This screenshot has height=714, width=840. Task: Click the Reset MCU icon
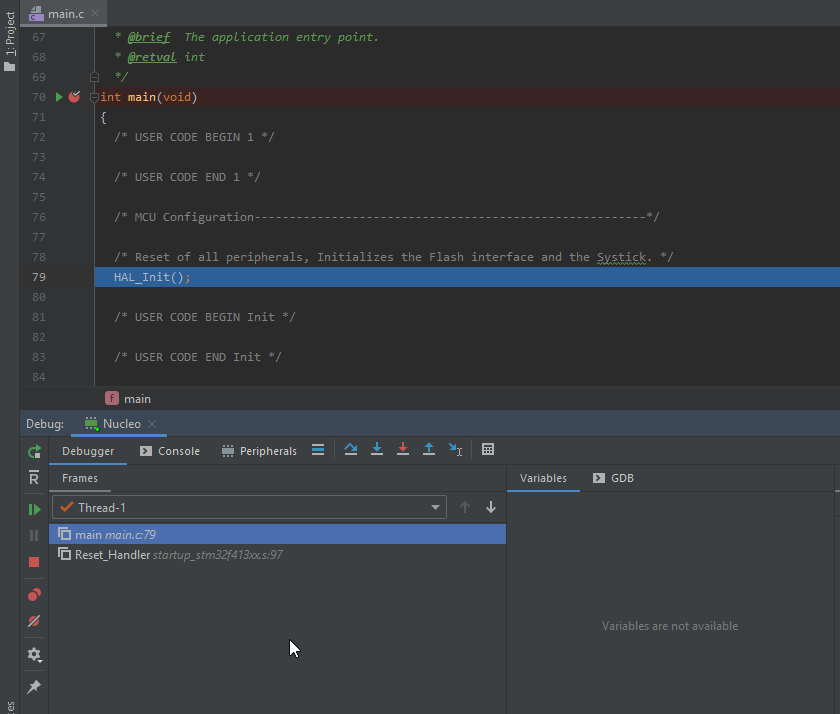click(x=34, y=478)
